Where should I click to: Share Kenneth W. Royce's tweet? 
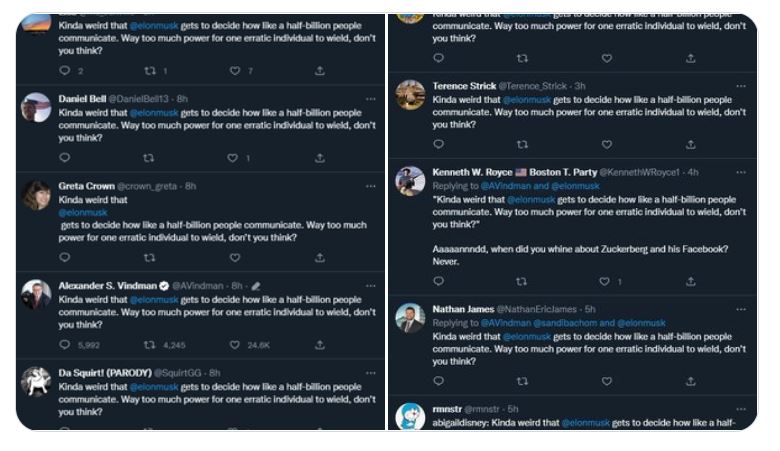coord(691,282)
